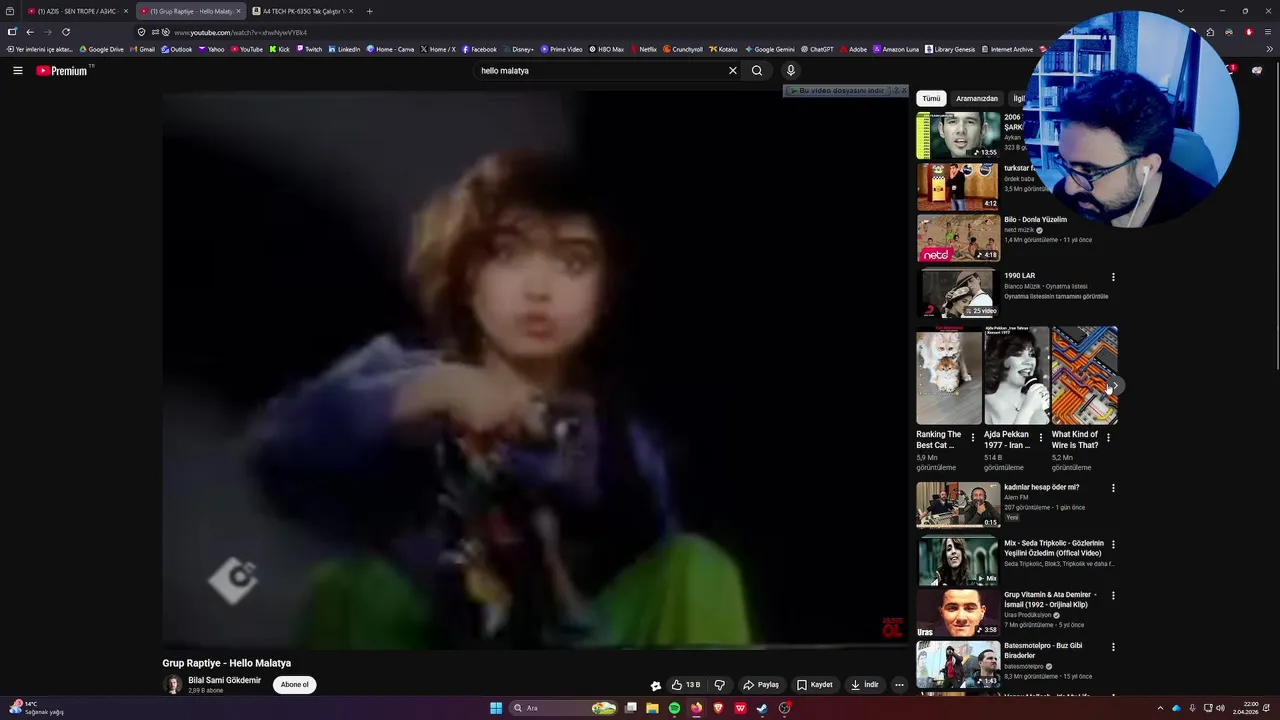Open Twitch bookmark
1280x720 pixels.
308,49
